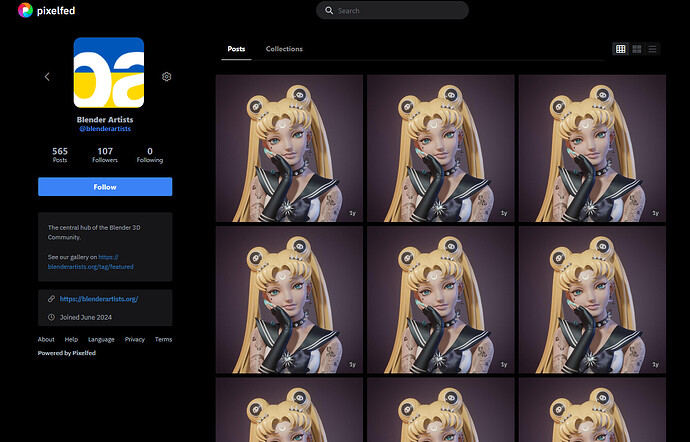This screenshot has height=442, width=690.
Task: Open right post thumbnail in top row
Action: [x=592, y=148]
